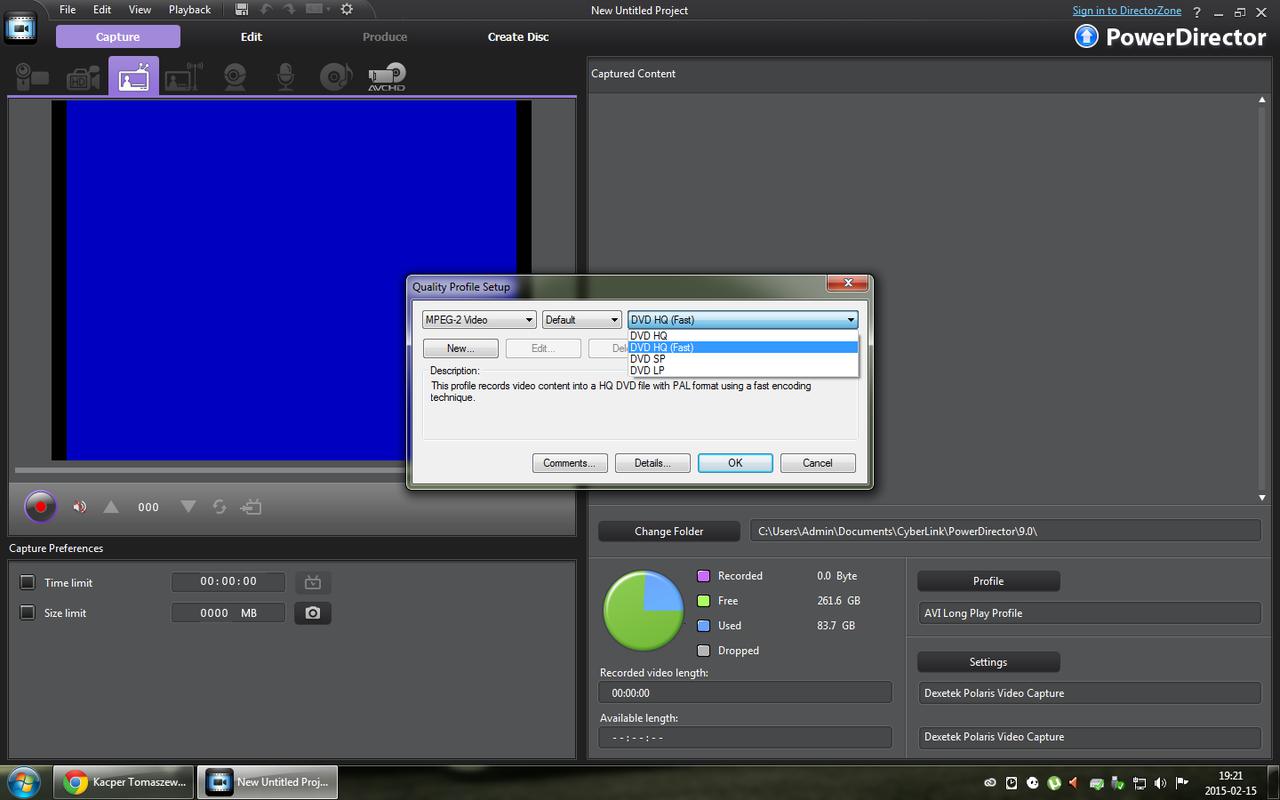
Task: Click the TV scan icon beside channel controls
Action: (x=251, y=507)
